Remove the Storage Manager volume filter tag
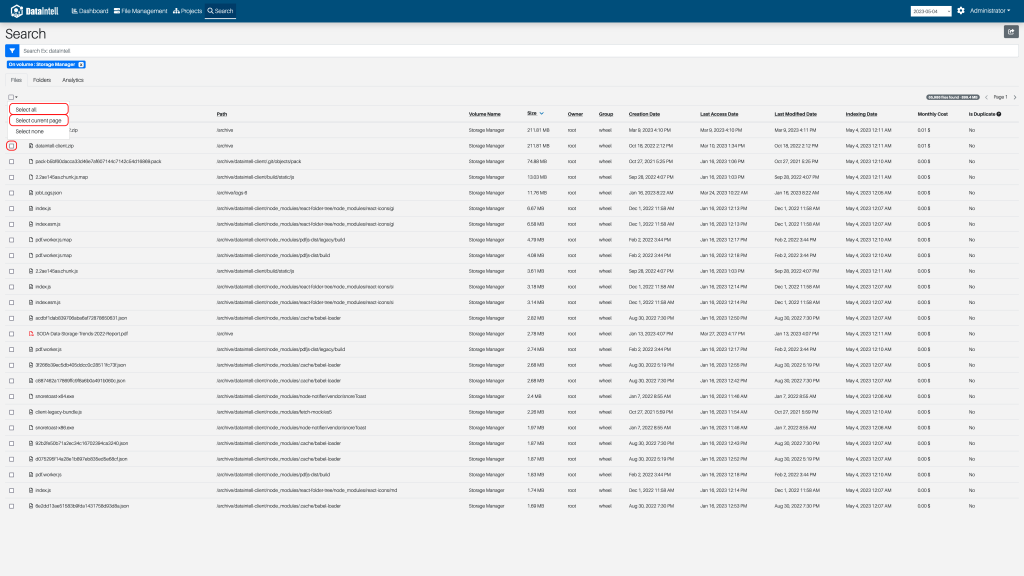The image size is (1024, 576). 81,65
